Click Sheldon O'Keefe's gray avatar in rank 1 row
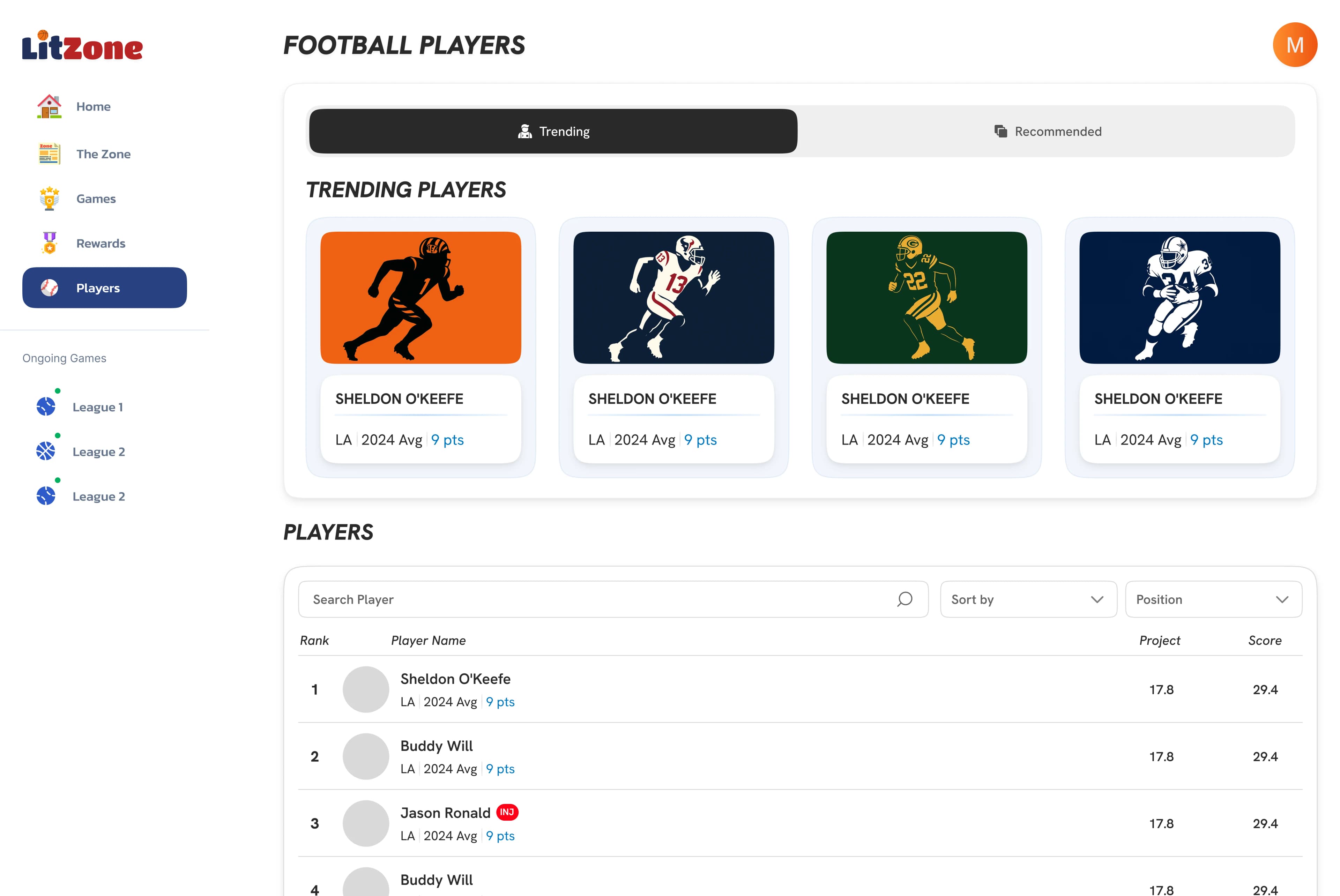Image resolution: width=1340 pixels, height=896 pixels. (x=366, y=689)
